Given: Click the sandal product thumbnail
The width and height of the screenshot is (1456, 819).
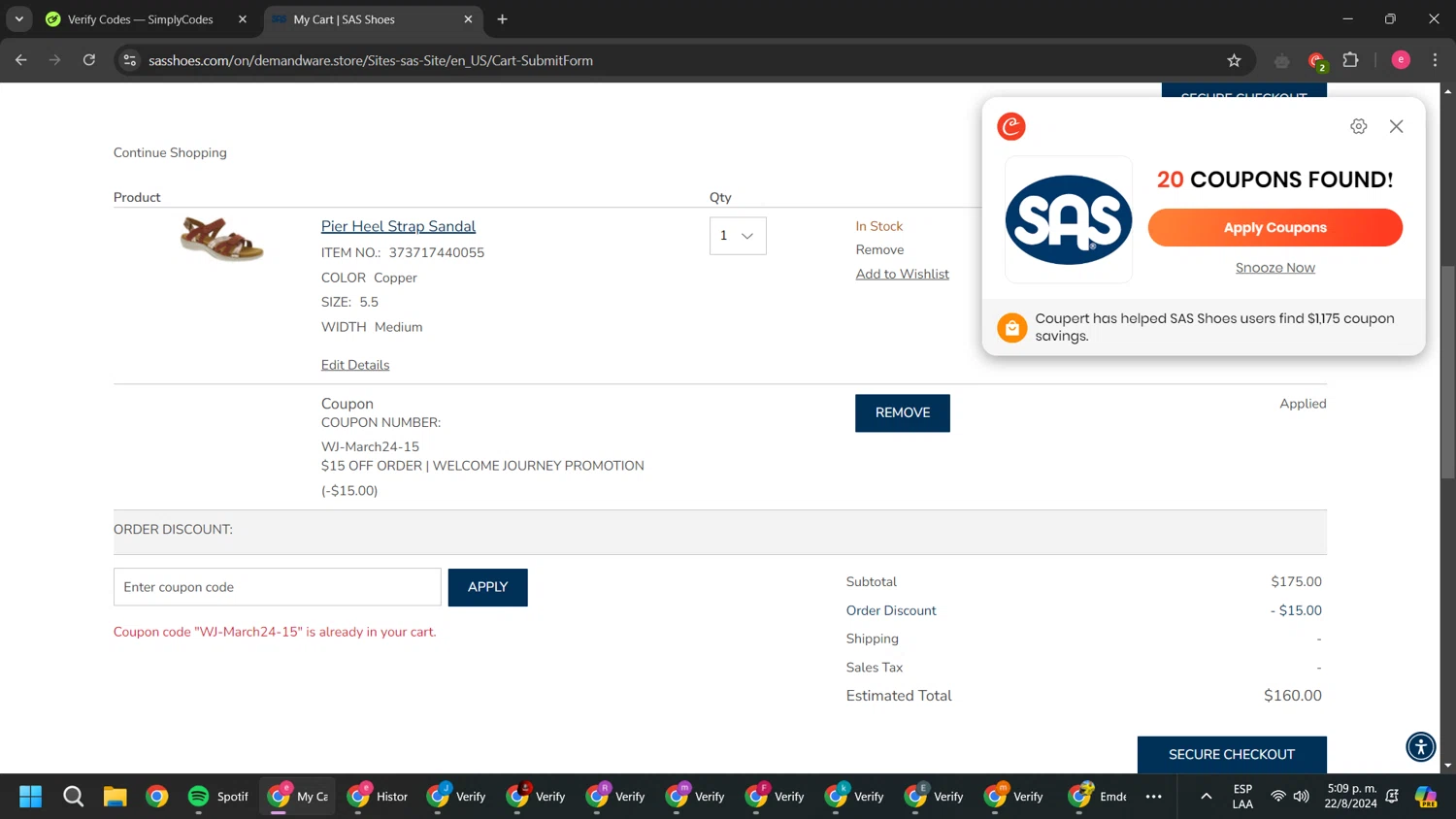Looking at the screenshot, I should click(x=222, y=240).
